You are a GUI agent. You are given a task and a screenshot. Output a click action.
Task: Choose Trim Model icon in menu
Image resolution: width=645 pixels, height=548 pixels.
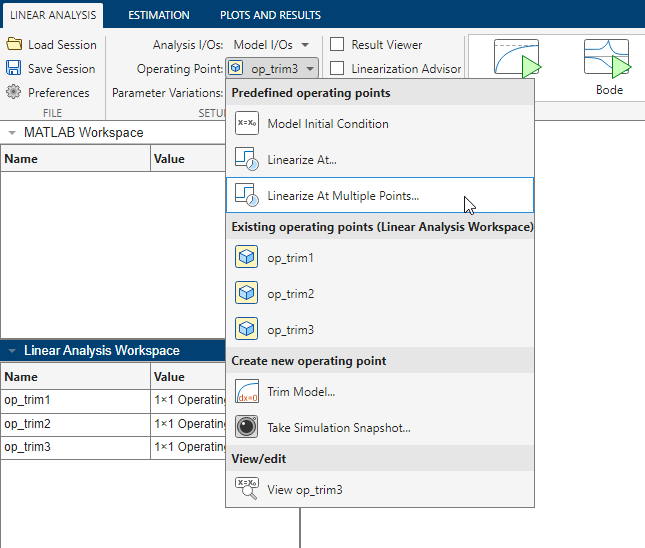(x=246, y=392)
